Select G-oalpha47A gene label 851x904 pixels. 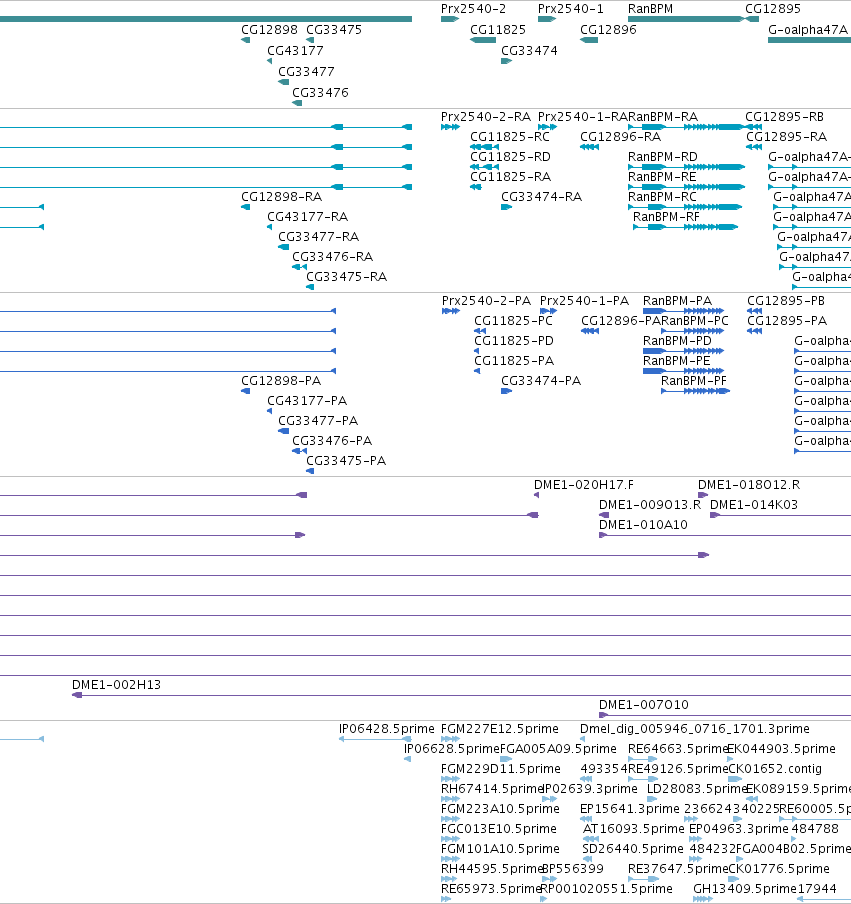(808, 30)
